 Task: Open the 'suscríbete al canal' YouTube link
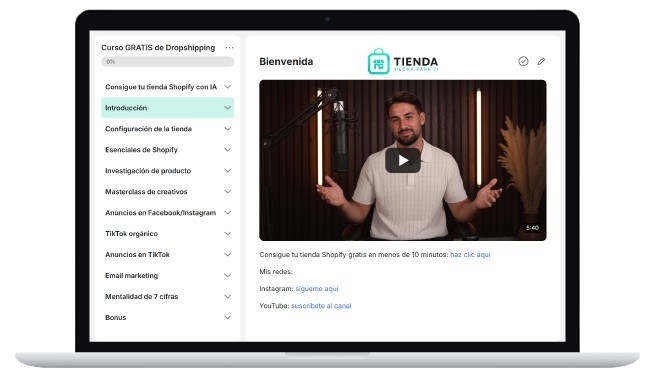321,306
